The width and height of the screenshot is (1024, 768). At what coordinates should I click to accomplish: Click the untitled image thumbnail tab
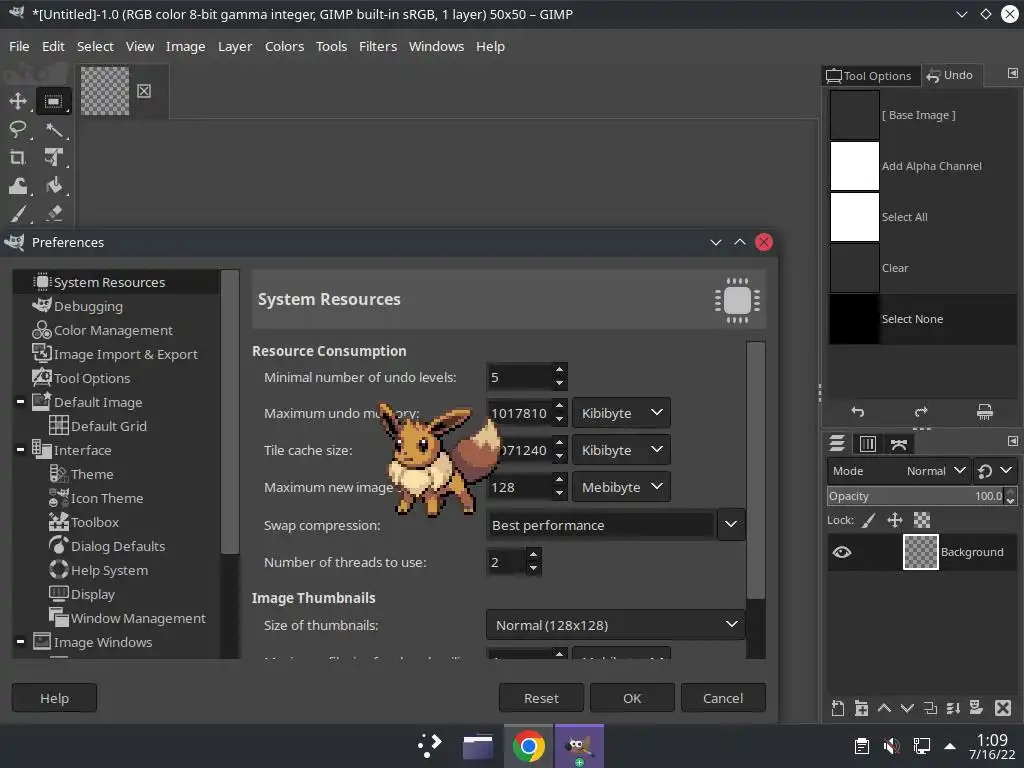(x=105, y=91)
